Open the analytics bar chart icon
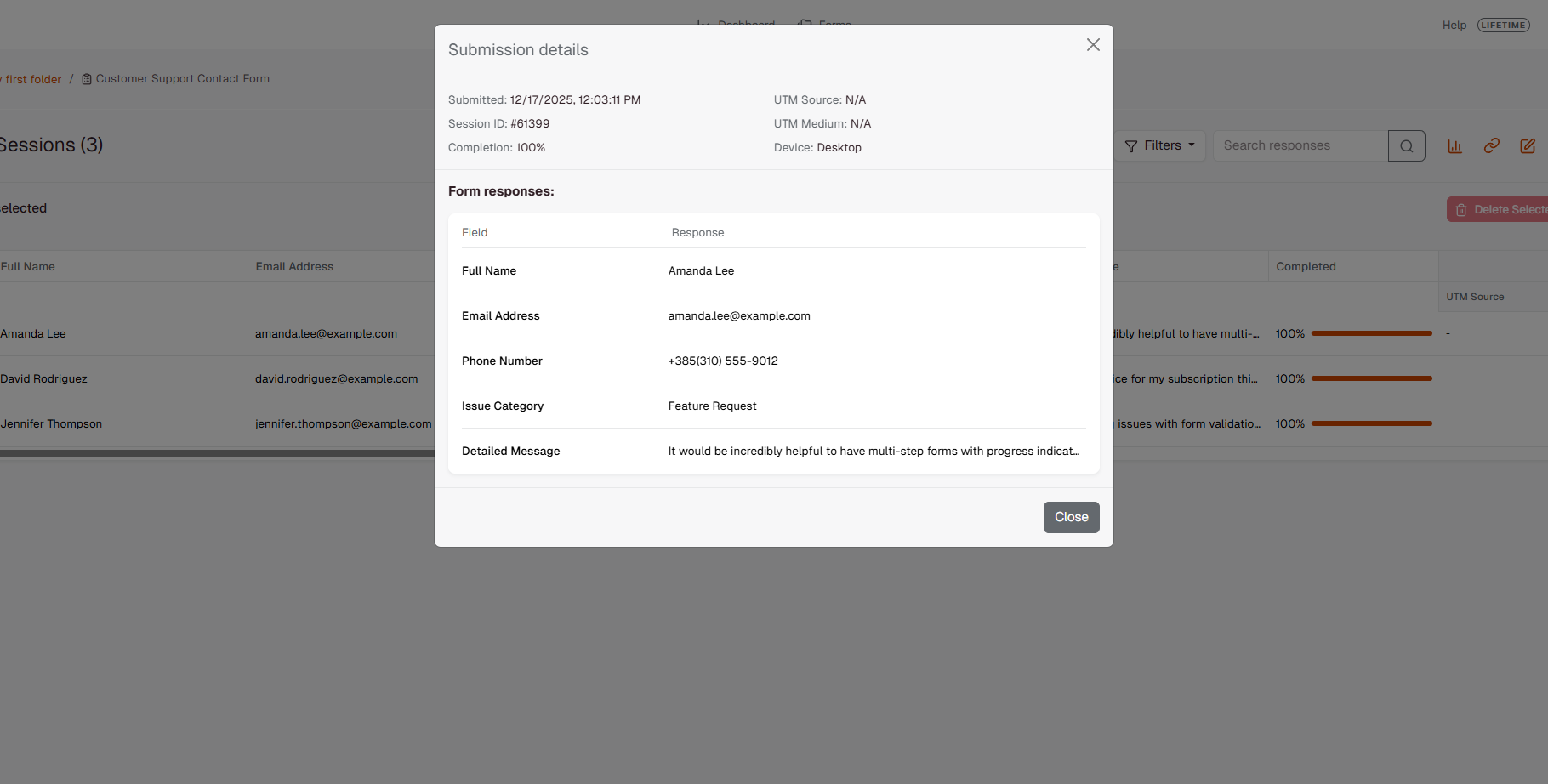Viewport: 1548px width, 784px height. (x=1454, y=145)
